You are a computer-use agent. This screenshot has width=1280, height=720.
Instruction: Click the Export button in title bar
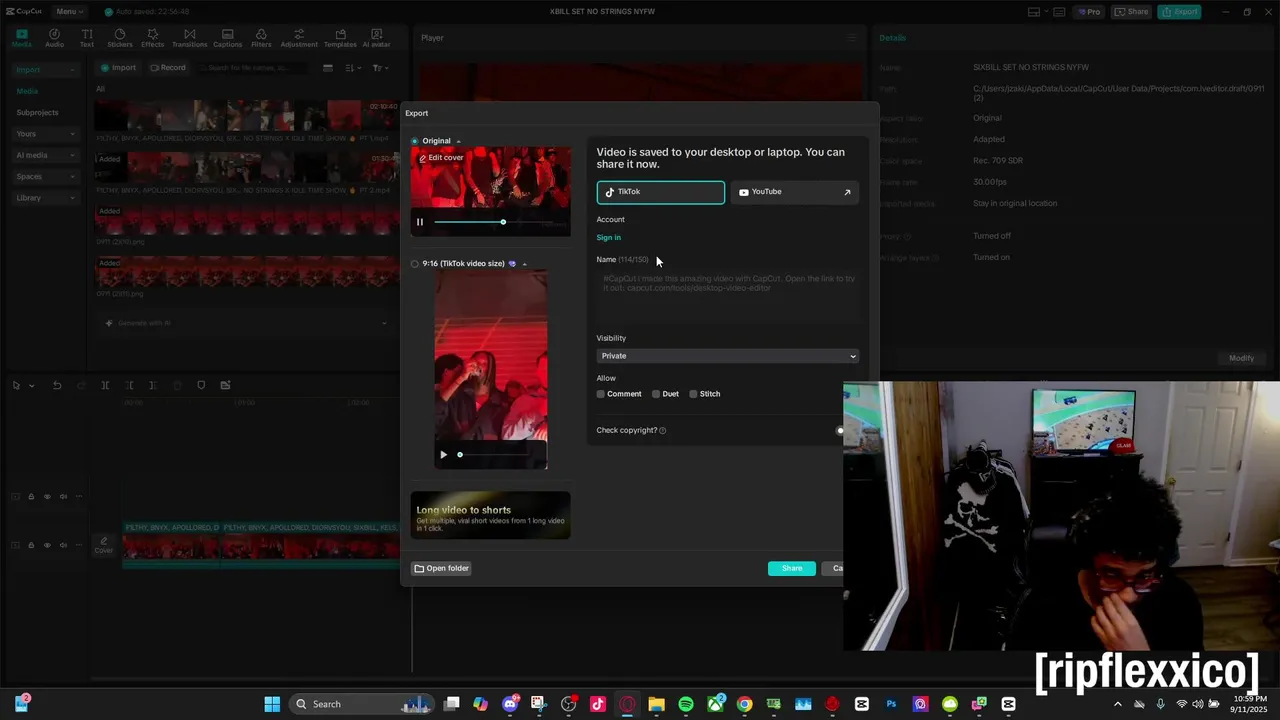point(1179,12)
